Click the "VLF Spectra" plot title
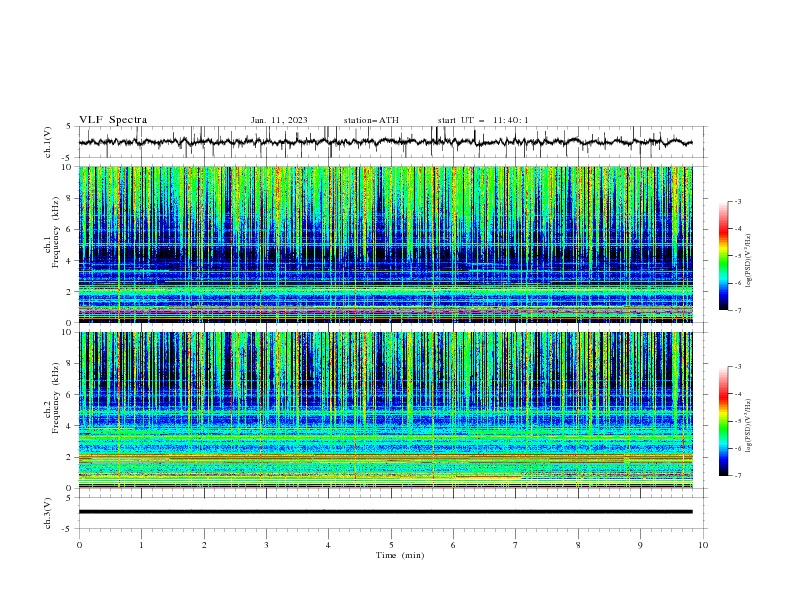The width and height of the screenshot is (792, 612). coord(113,120)
